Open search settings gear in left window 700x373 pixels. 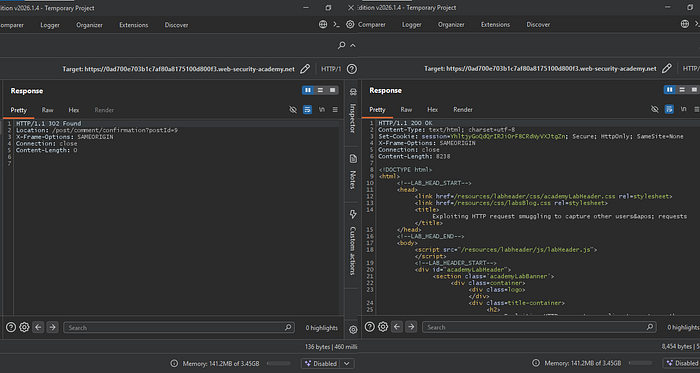coord(24,327)
